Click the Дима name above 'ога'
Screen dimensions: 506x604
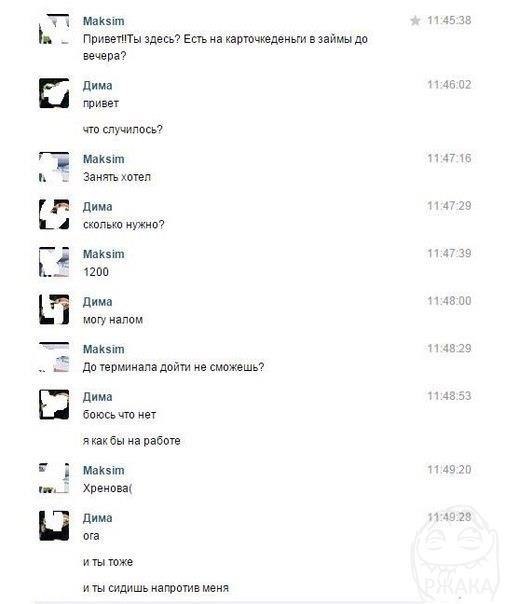[98, 518]
